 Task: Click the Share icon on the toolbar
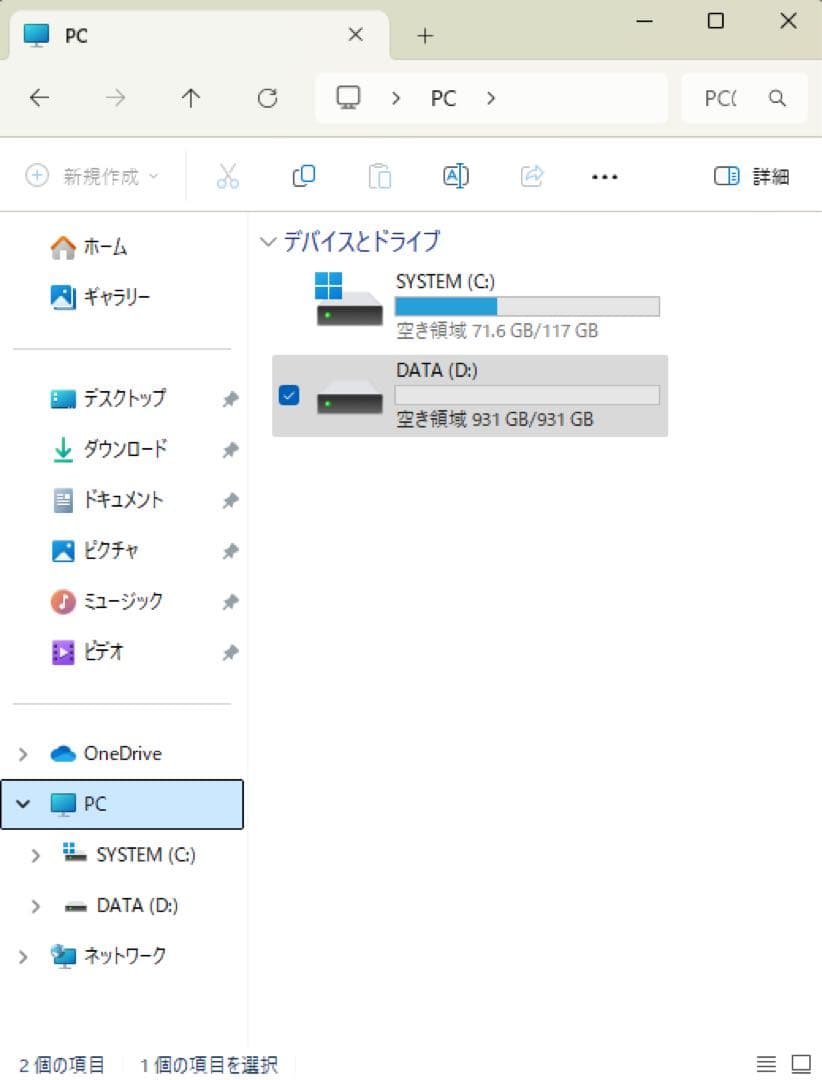tap(531, 176)
